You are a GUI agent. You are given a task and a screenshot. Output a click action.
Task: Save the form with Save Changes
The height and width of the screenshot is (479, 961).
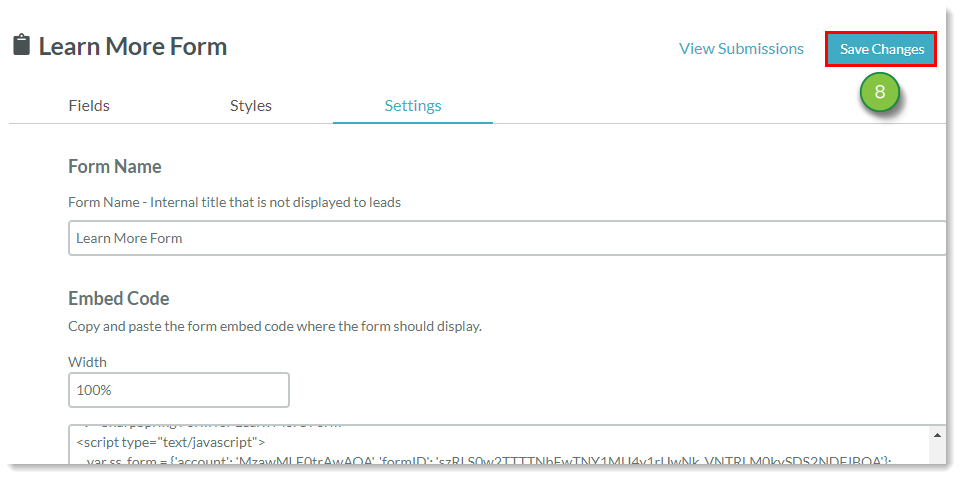tap(881, 49)
